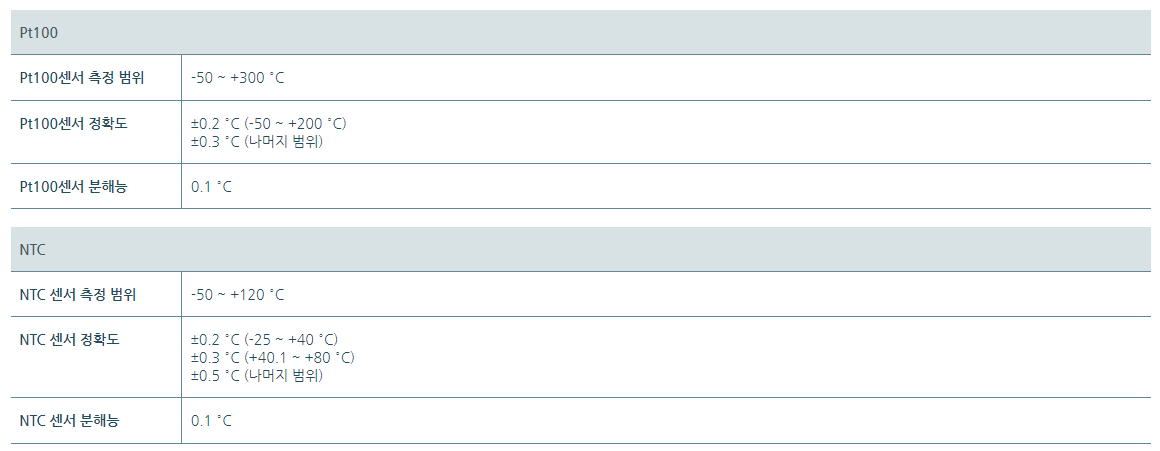The image size is (1160, 451).
Task: Click the NTC 센서 분해능 label
Action: click(70, 421)
